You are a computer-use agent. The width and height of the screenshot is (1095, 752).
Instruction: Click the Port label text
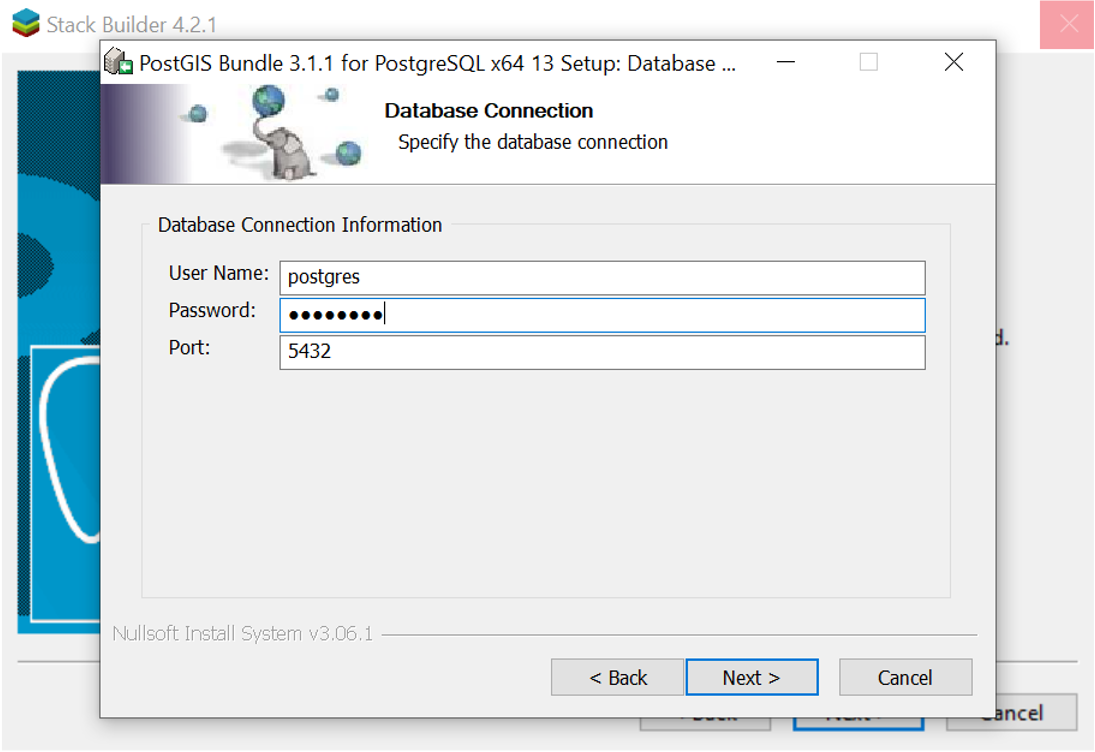click(x=189, y=347)
